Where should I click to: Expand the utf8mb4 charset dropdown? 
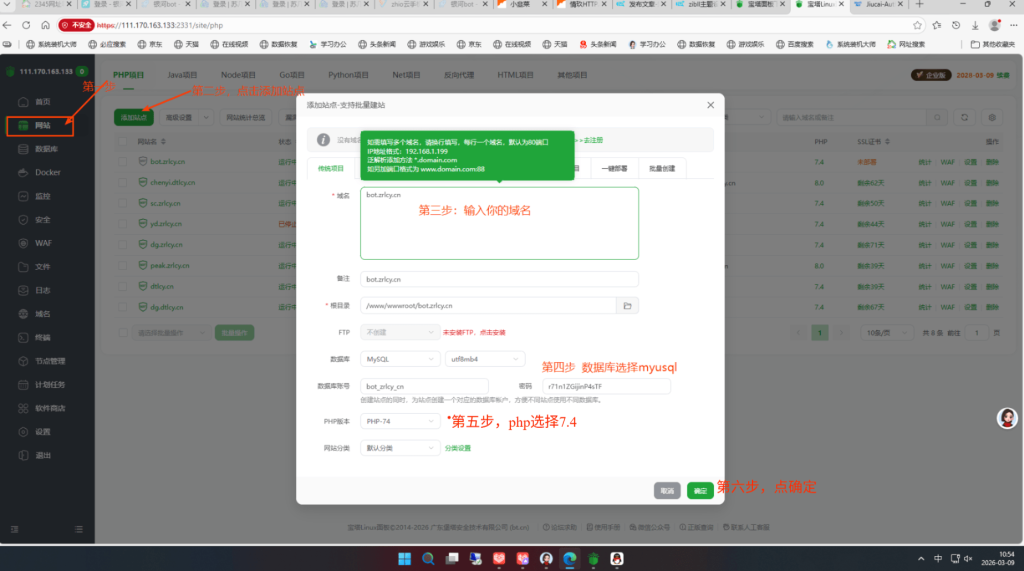pos(485,358)
